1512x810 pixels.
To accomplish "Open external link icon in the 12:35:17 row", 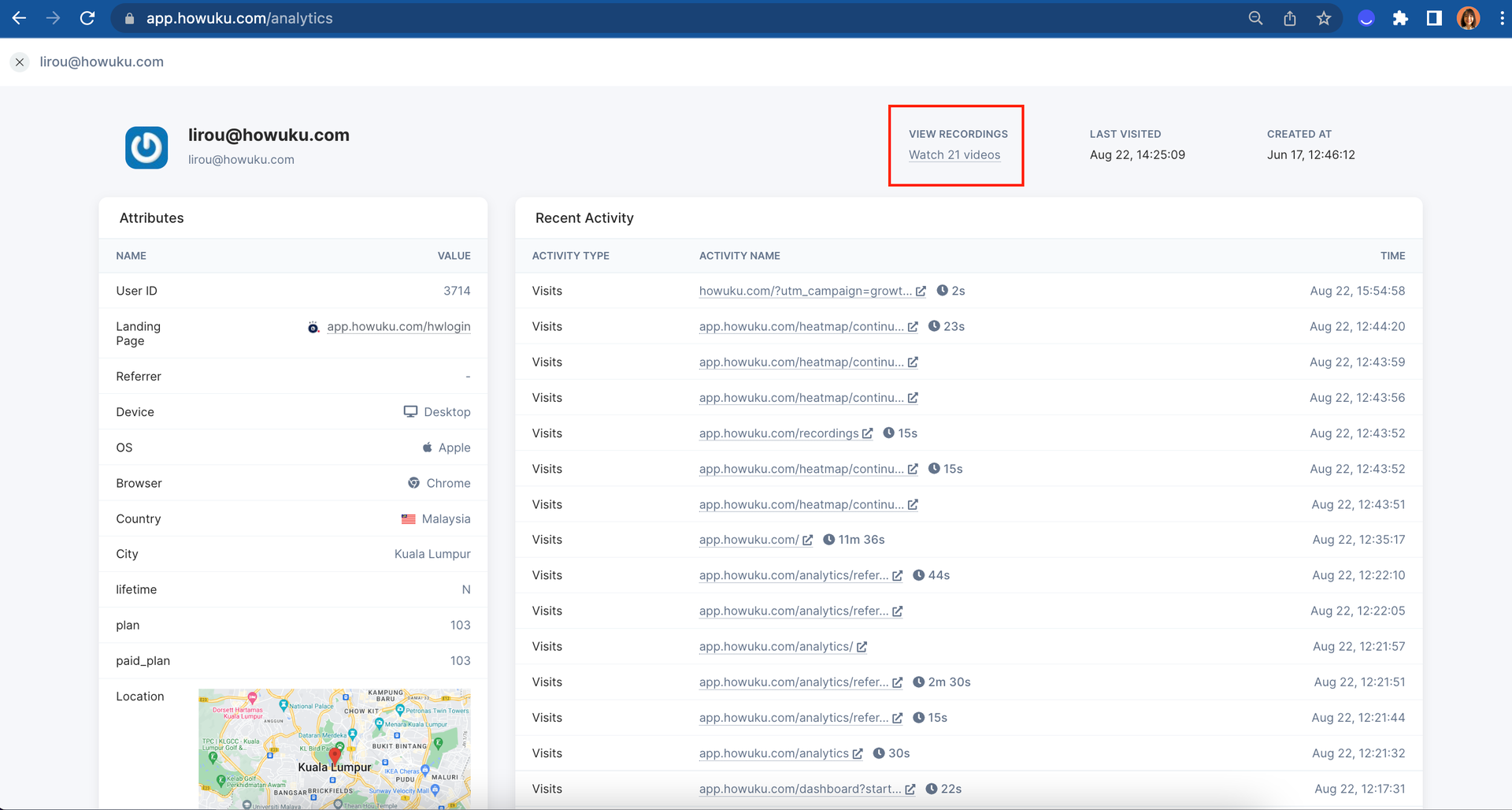I will 807,540.
